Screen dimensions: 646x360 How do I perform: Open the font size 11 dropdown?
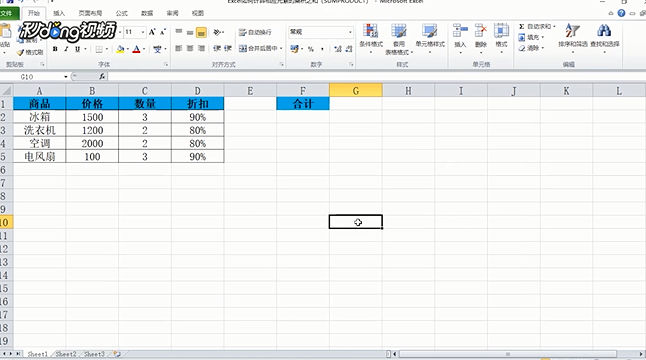[x=143, y=32]
